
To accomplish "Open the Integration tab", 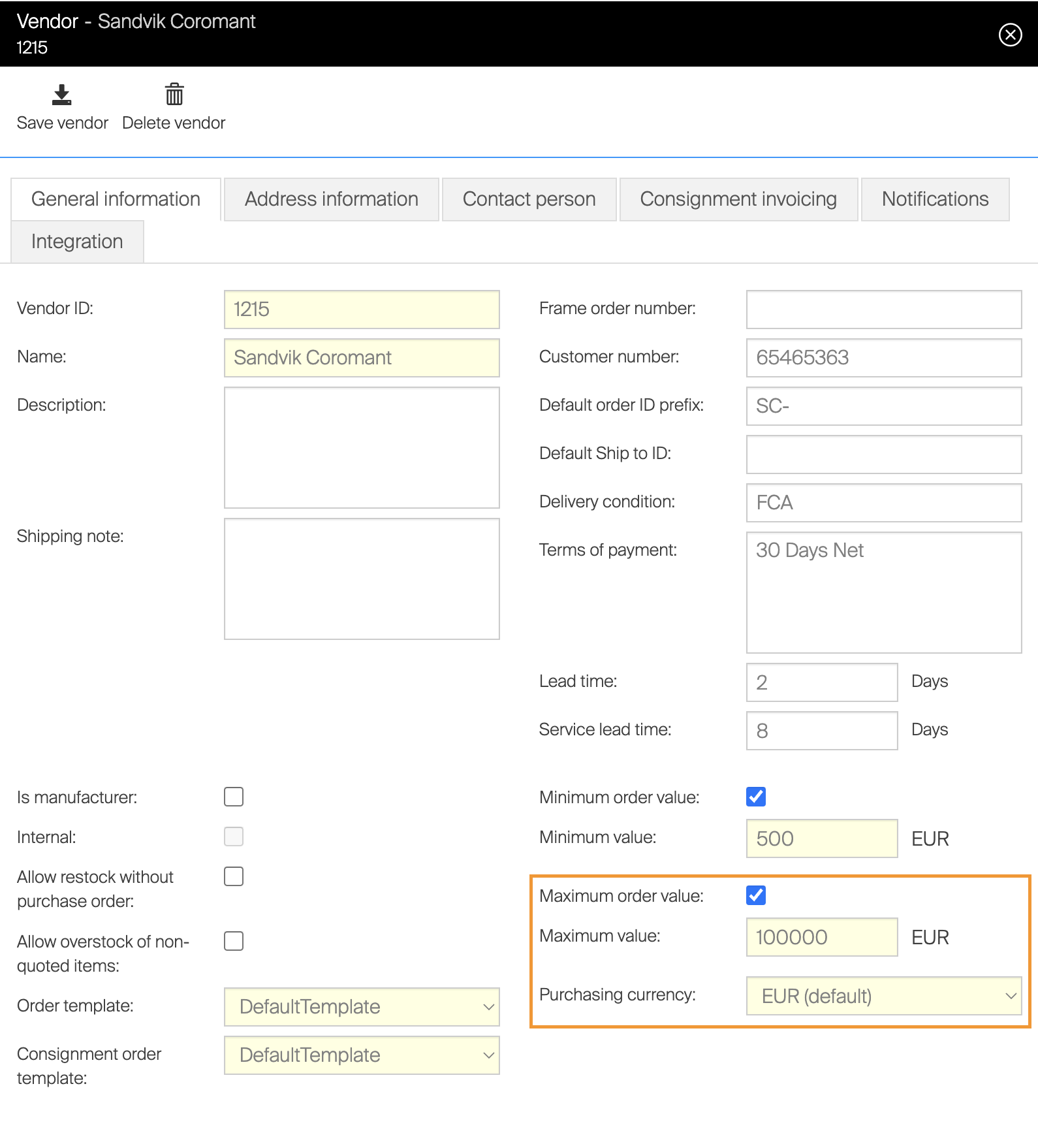I will tap(77, 242).
